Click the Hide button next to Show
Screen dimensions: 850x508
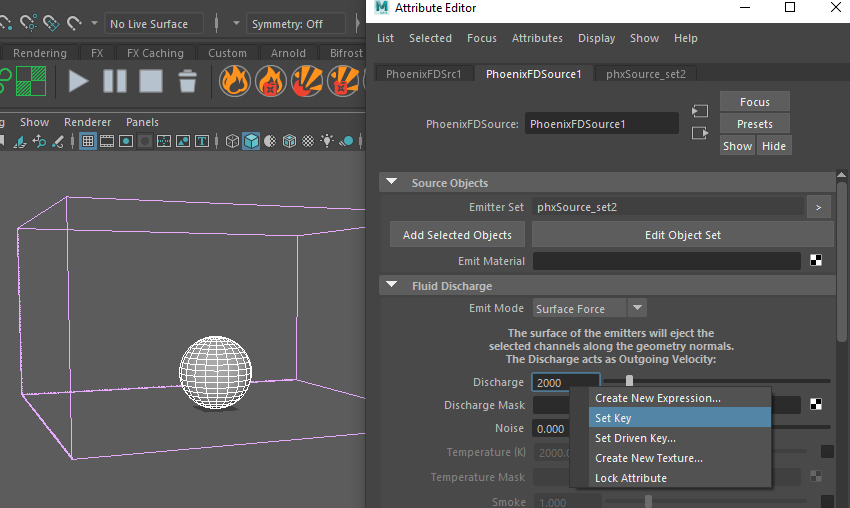click(774, 146)
